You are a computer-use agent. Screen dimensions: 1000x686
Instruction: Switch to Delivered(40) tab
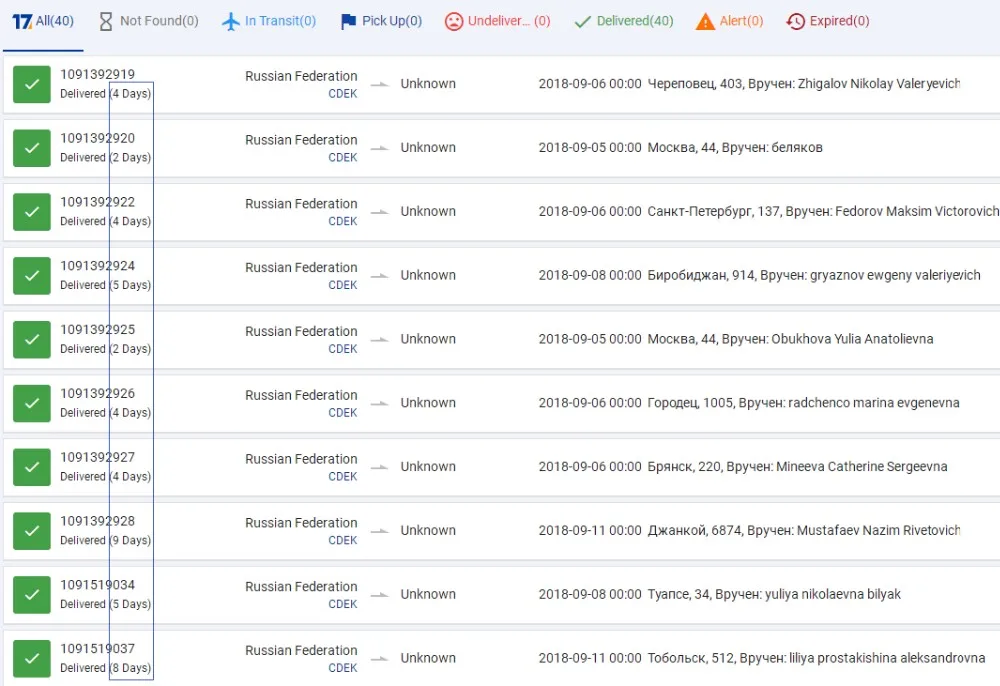click(x=624, y=22)
